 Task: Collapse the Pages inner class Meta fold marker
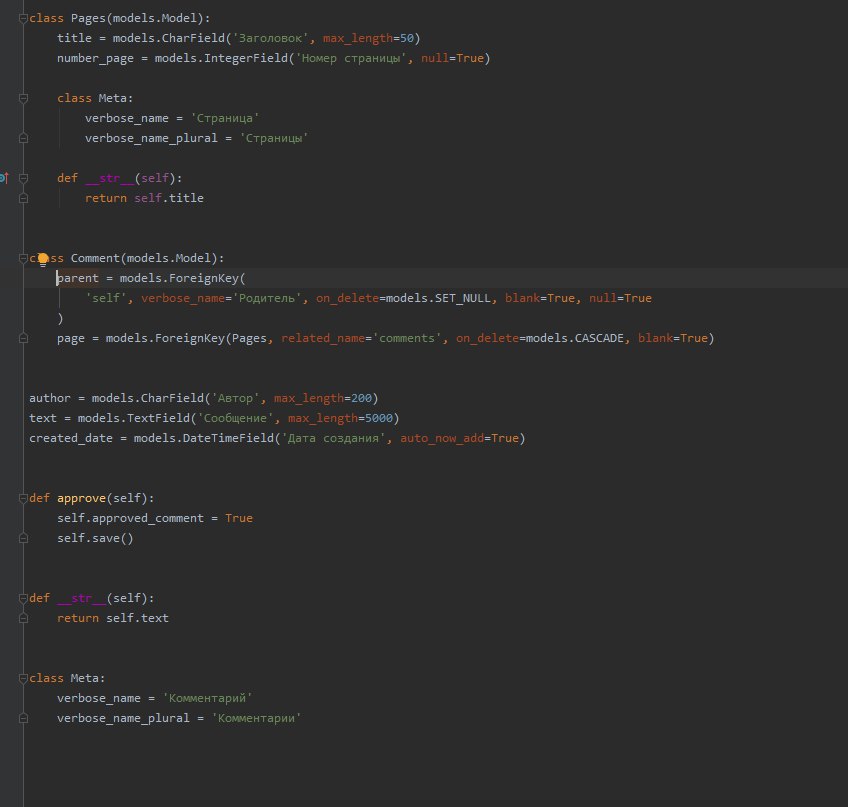coord(23,98)
